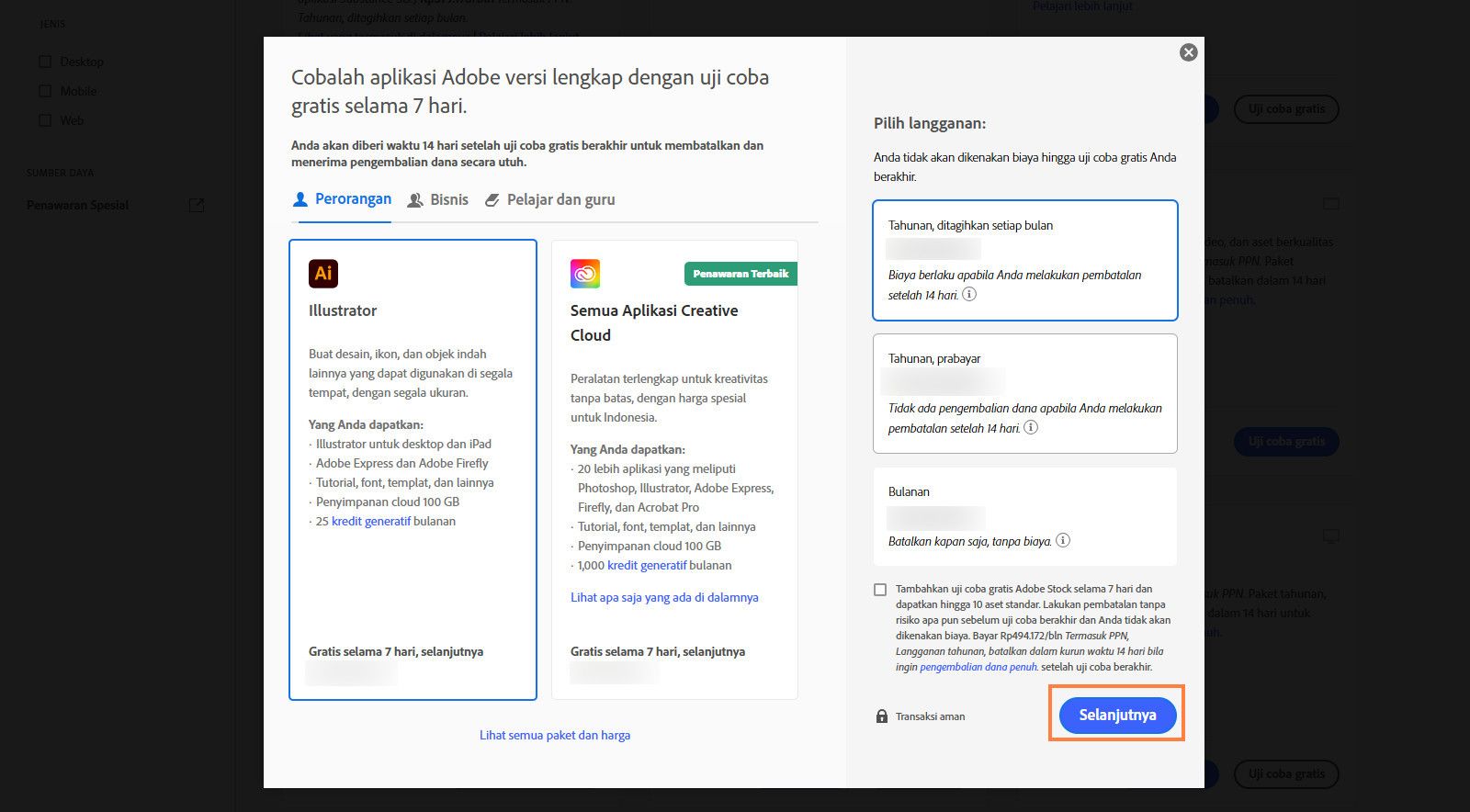Check the Desktop filter in background page
This screenshot has width=1470, height=812.
click(x=45, y=62)
